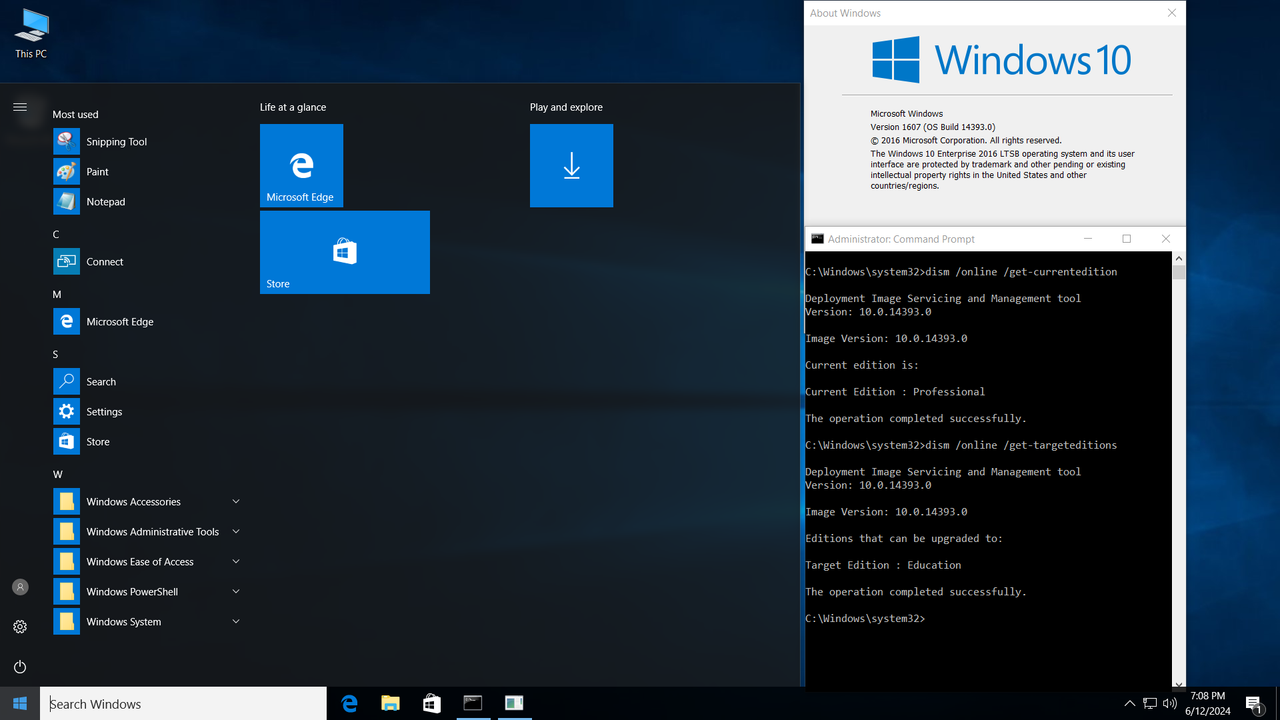Open Edge from the taskbar

(x=349, y=704)
